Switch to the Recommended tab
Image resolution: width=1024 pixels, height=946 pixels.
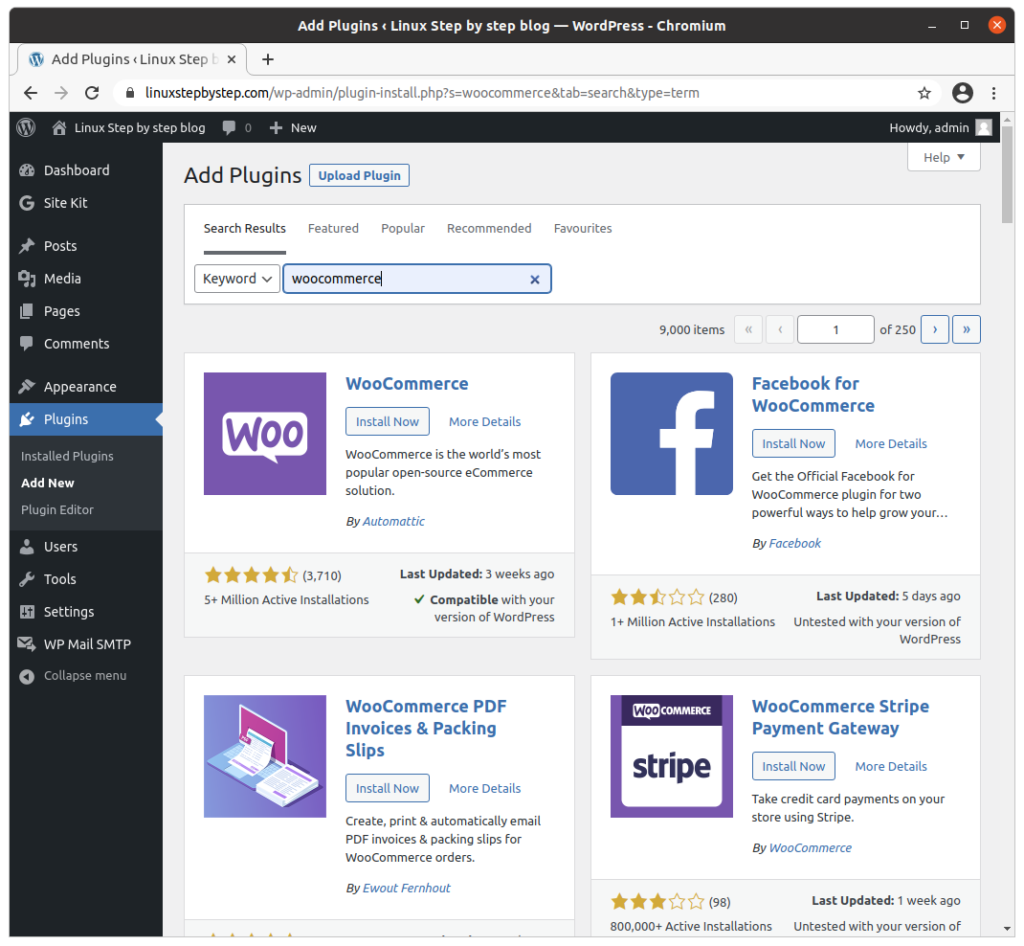tap(489, 229)
